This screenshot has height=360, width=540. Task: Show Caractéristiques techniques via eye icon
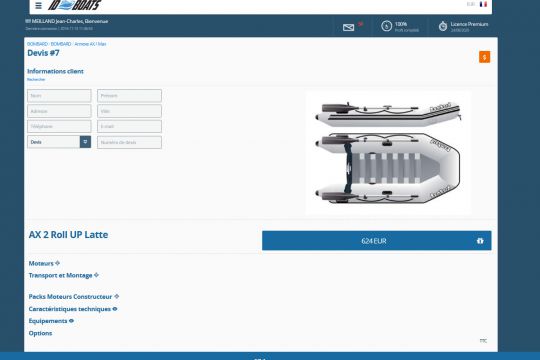pos(115,309)
